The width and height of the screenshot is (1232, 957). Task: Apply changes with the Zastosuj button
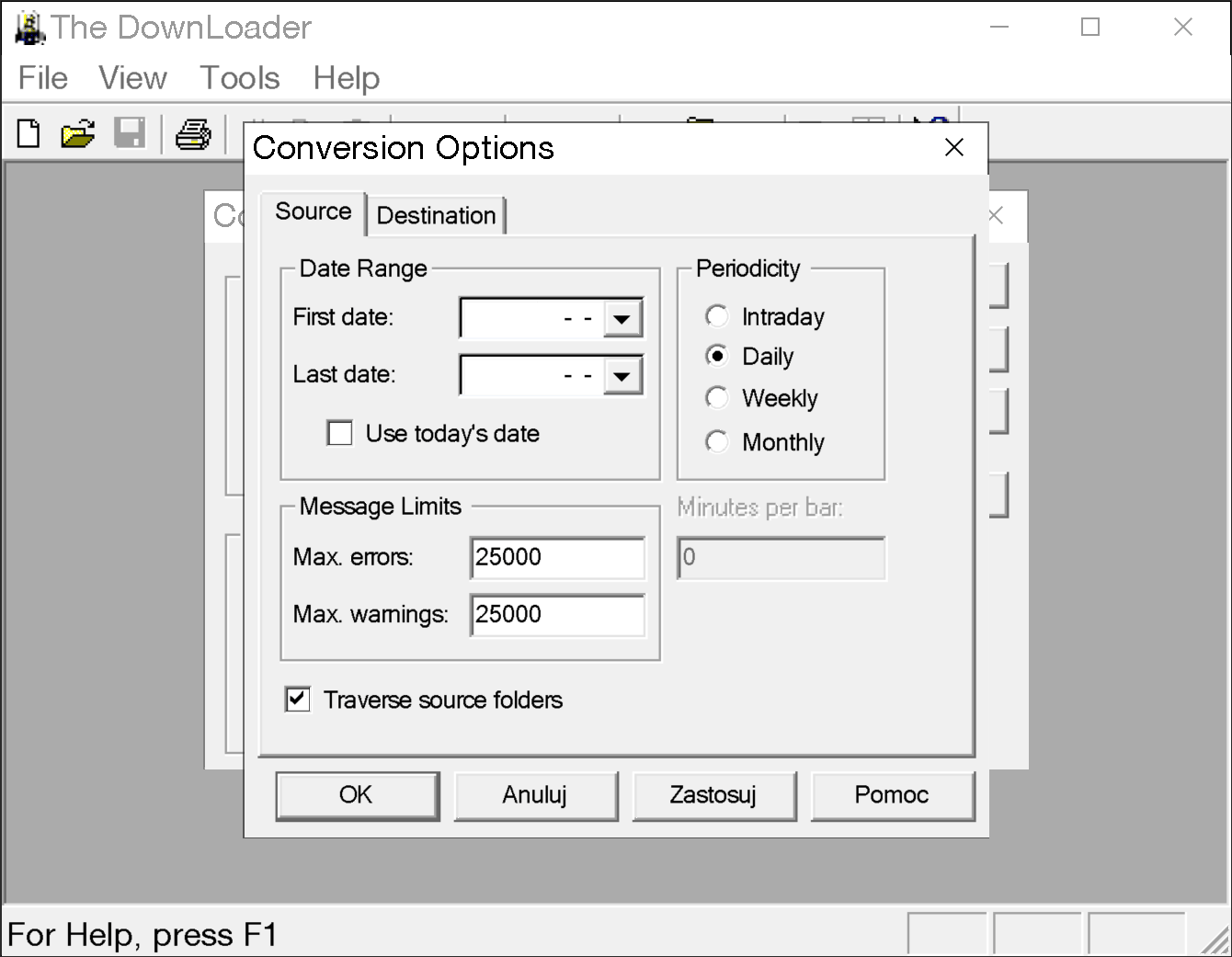pos(714,795)
